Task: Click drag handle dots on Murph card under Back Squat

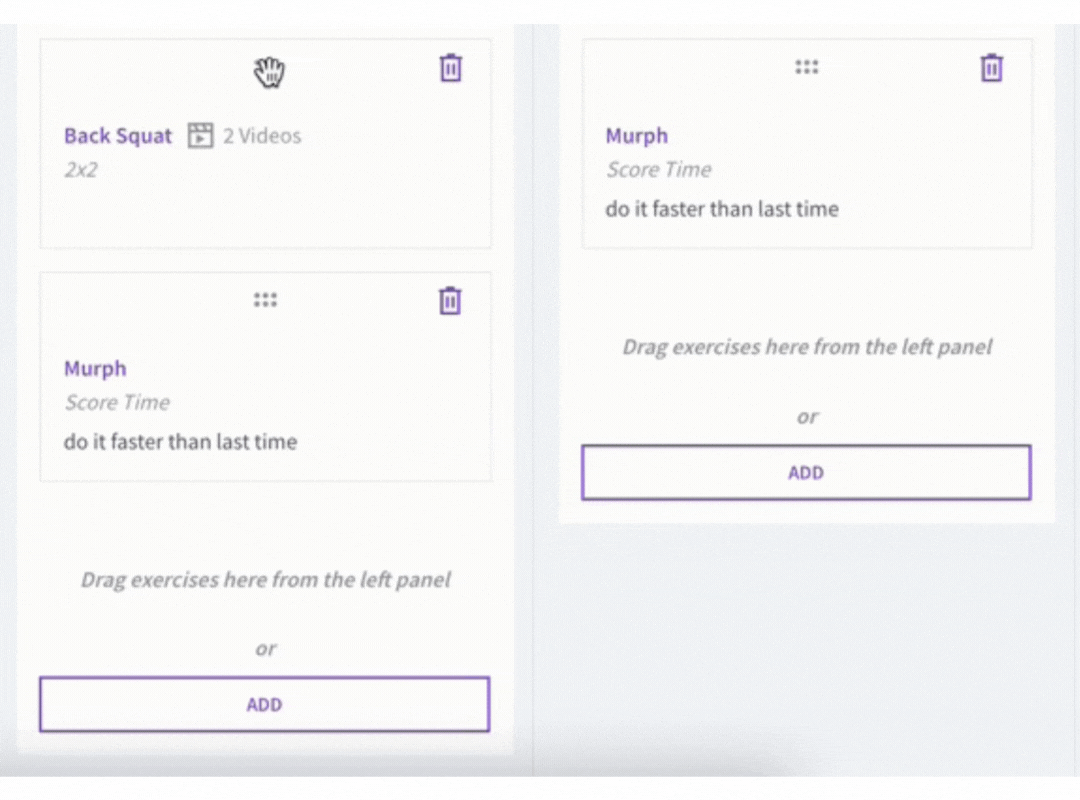Action: pos(265,300)
